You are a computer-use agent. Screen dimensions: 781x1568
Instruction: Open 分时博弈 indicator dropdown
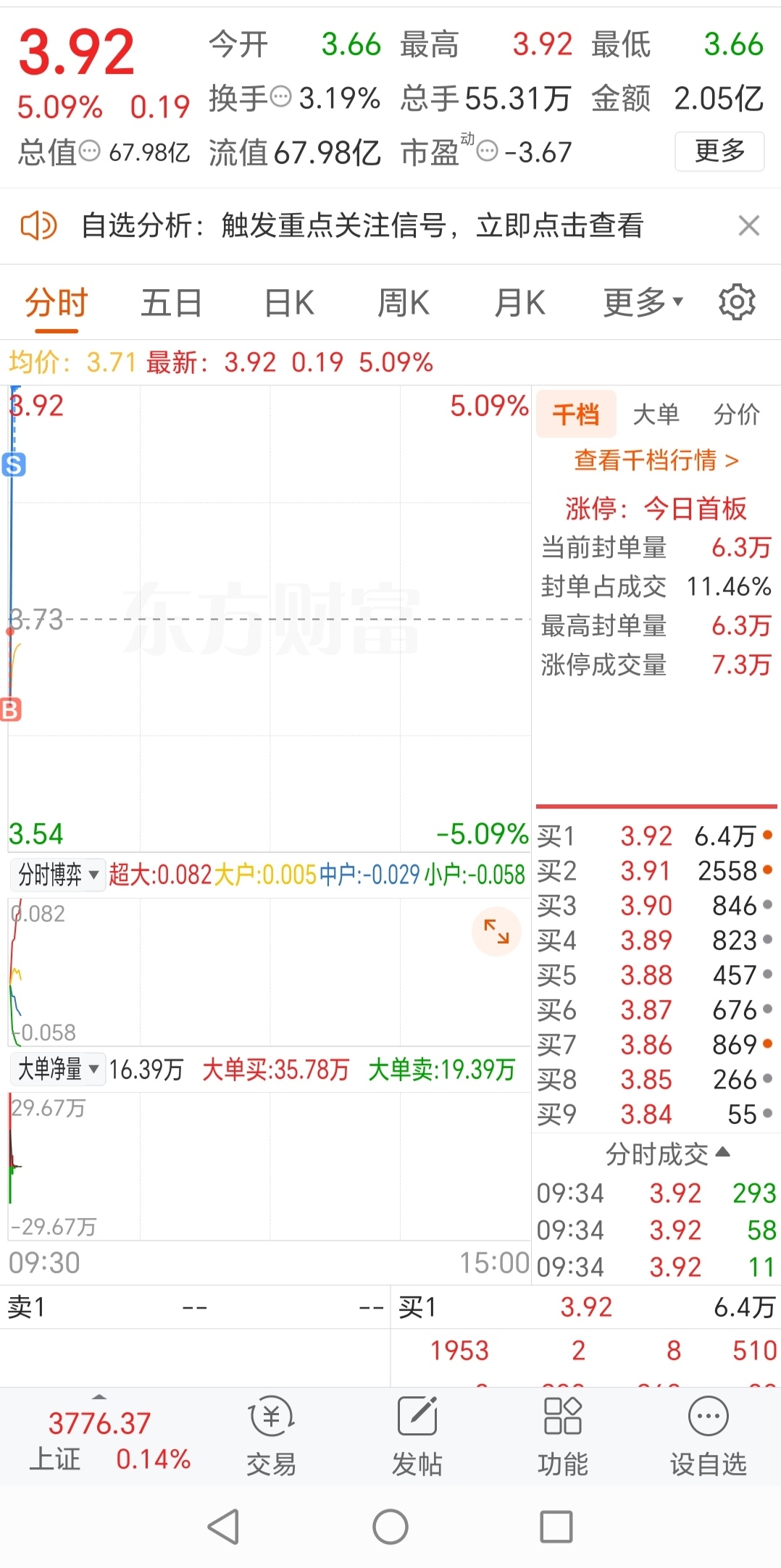pyautogui.click(x=58, y=875)
